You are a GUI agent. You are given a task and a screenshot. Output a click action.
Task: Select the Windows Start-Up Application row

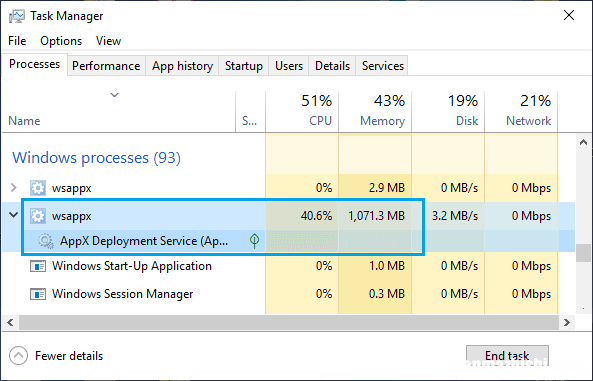(288, 266)
